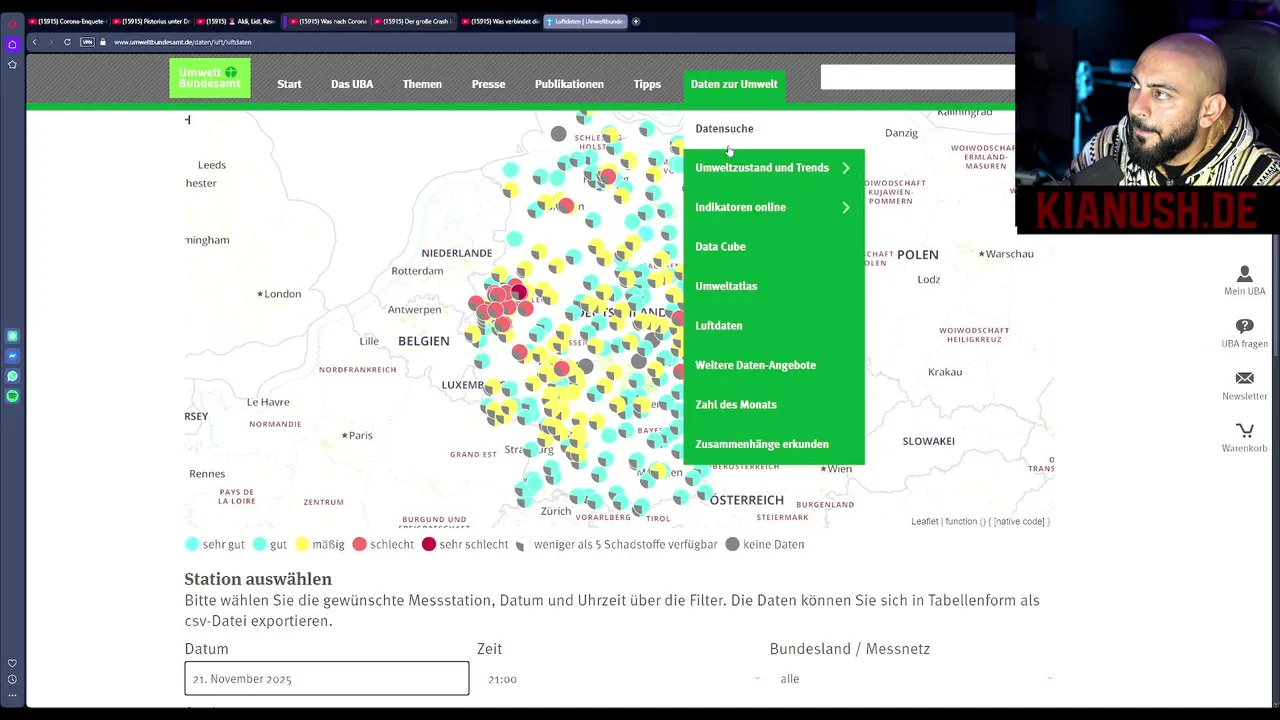Open the Warenkorb cart icon

point(1244,430)
